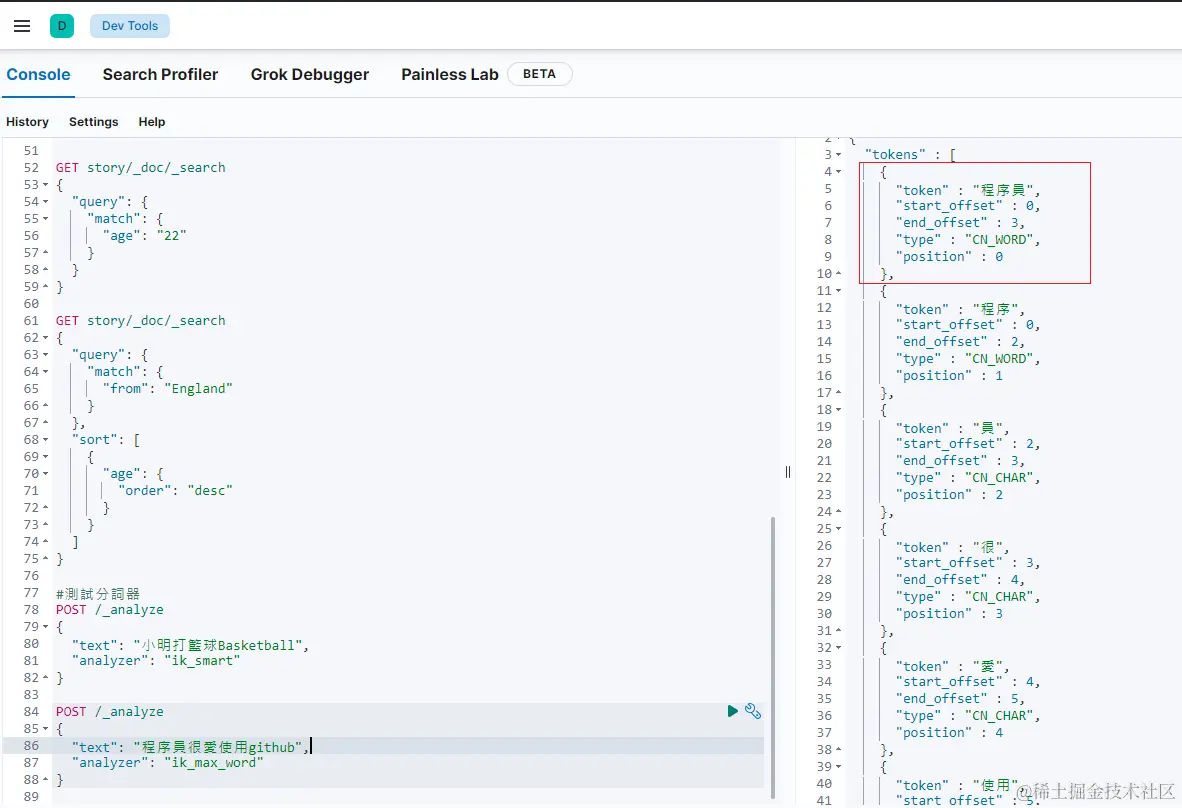Open the wrench actions menu for the request
1182x808 pixels.
click(x=752, y=711)
